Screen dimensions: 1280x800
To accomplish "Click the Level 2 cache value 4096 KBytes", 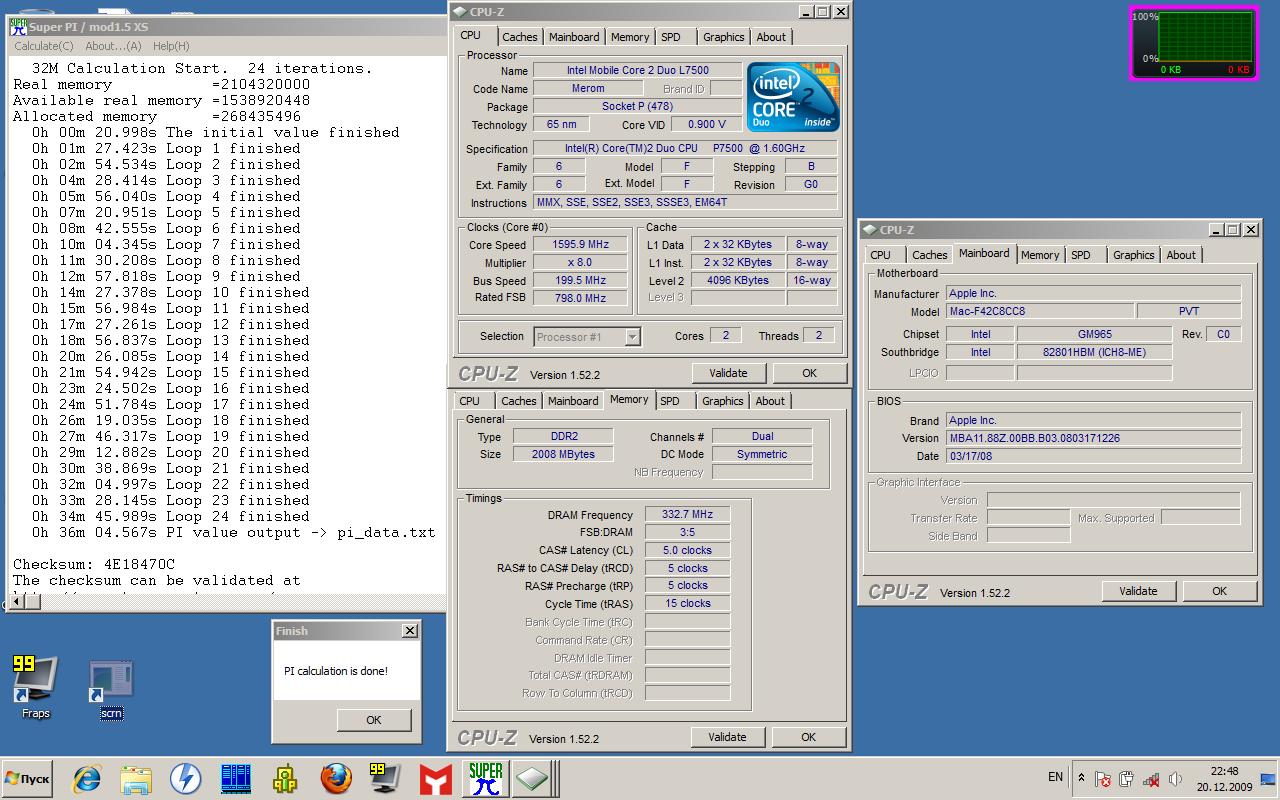I will tap(738, 281).
